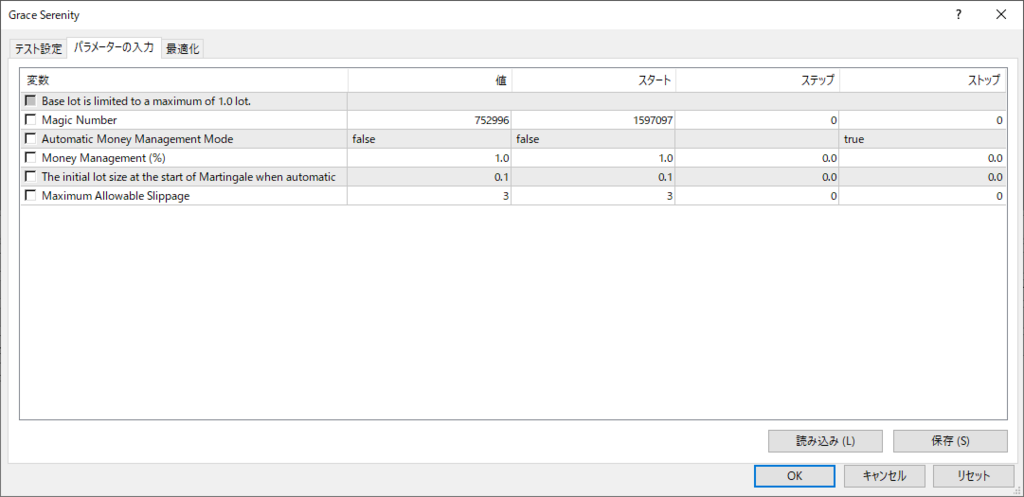Toggle Automatic Money Management Mode checkbox
1024x497 pixels.
click(31, 139)
